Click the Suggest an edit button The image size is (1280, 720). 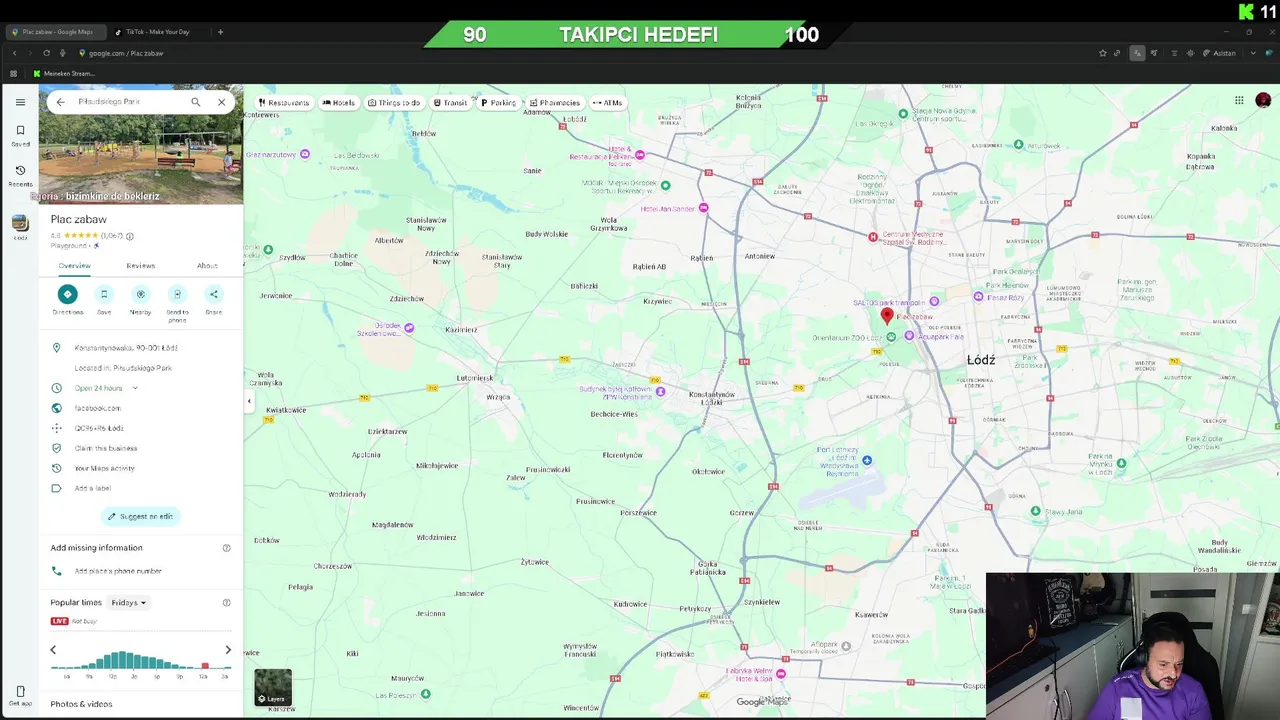click(x=141, y=516)
